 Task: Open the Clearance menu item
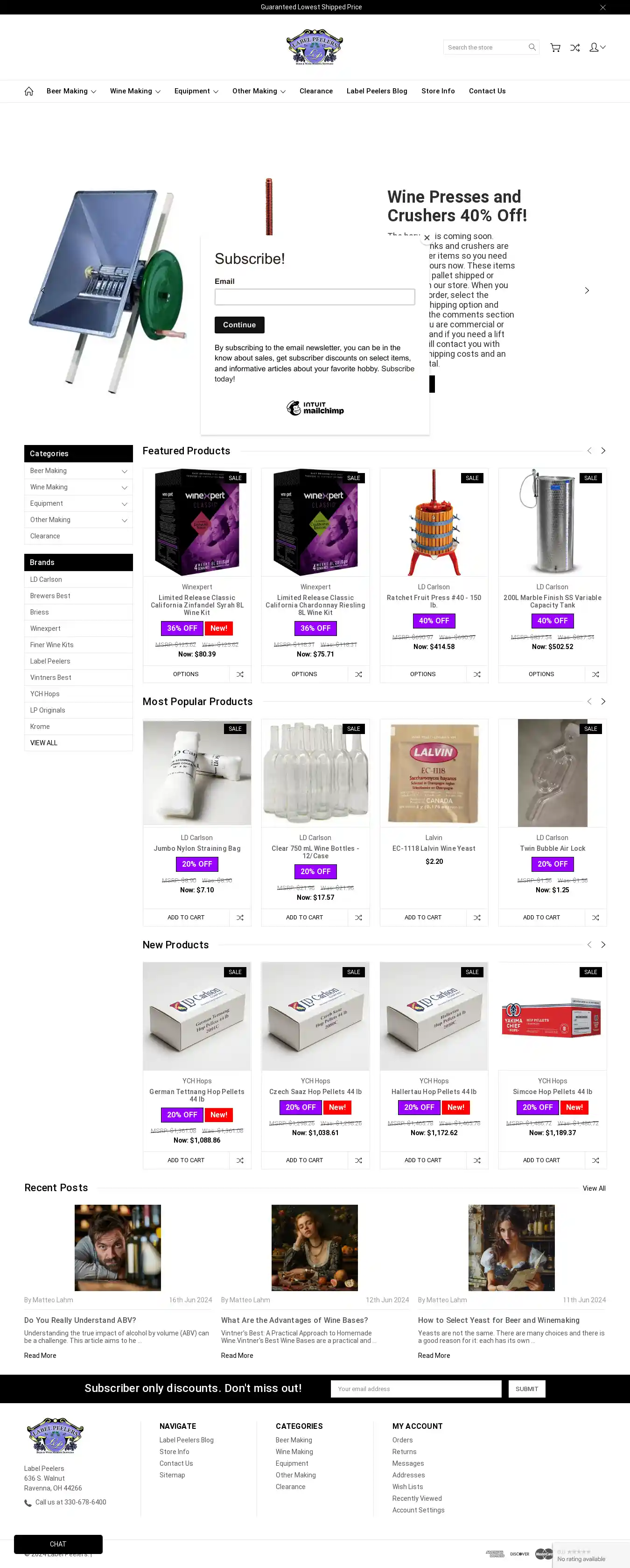point(315,92)
